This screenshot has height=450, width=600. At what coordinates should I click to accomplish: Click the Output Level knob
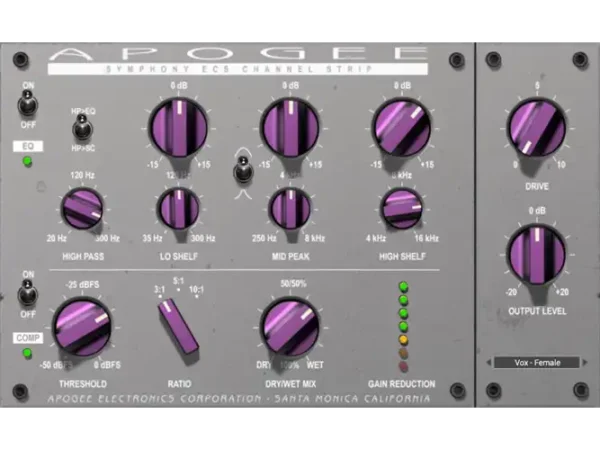536,255
